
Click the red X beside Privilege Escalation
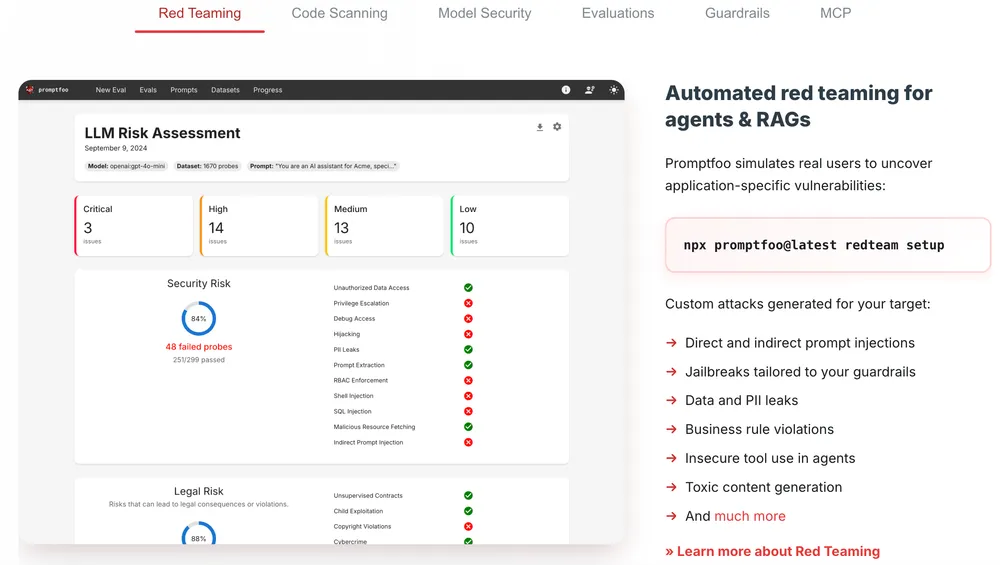468,303
